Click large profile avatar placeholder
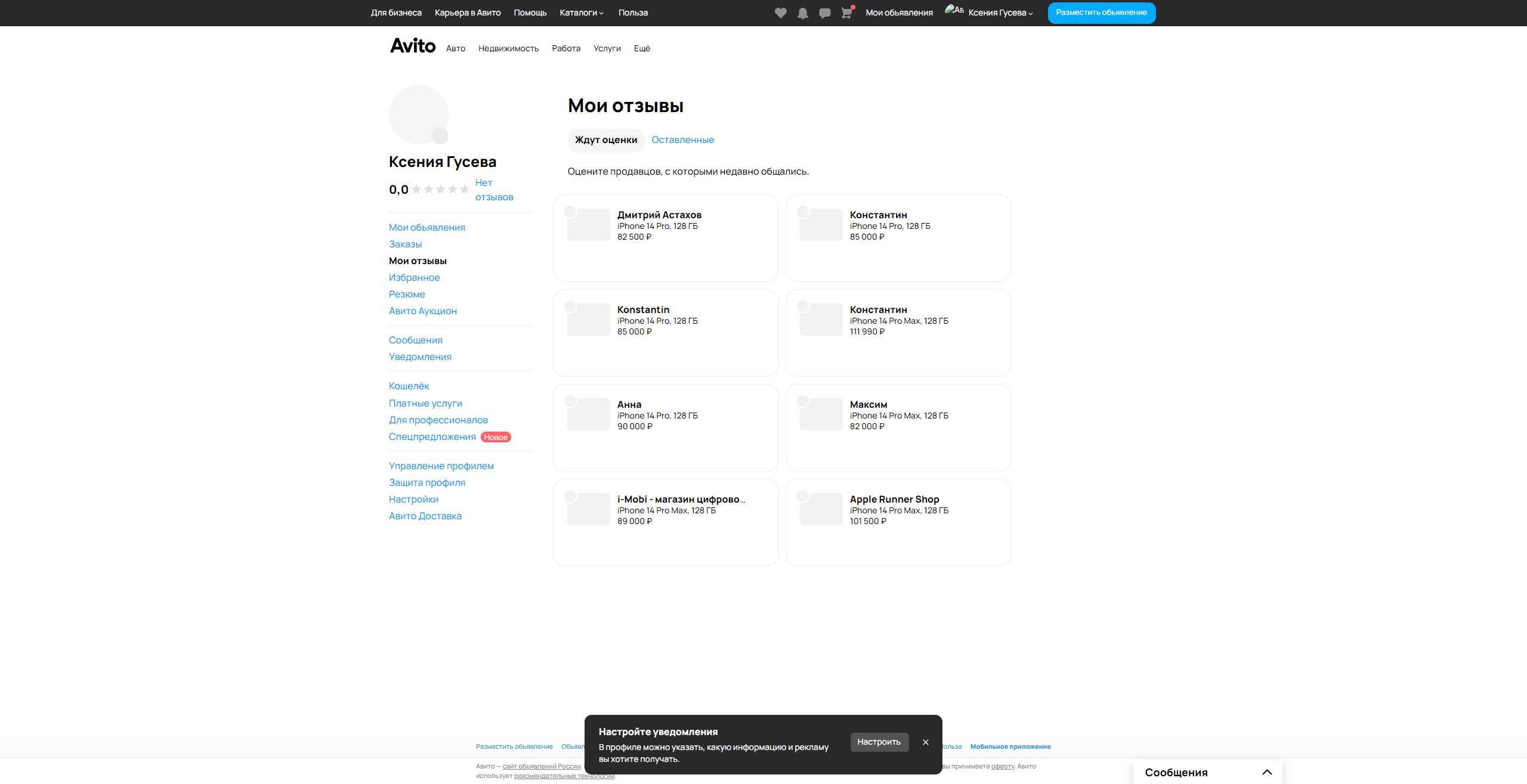The image size is (1527, 784). pyautogui.click(x=418, y=114)
